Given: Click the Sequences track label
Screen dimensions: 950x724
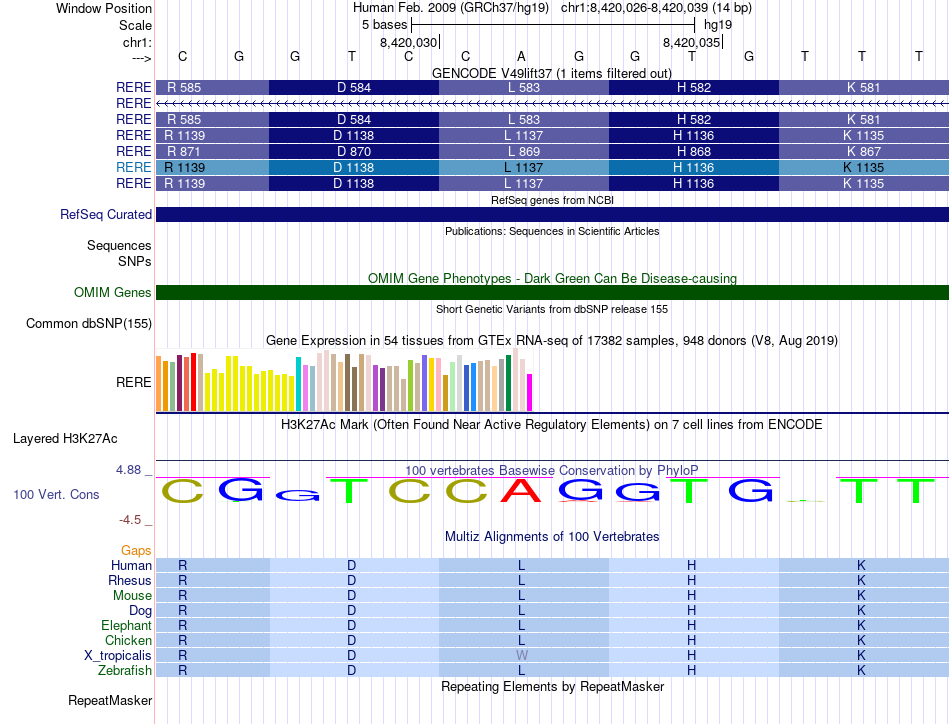Looking at the screenshot, I should (119, 245).
